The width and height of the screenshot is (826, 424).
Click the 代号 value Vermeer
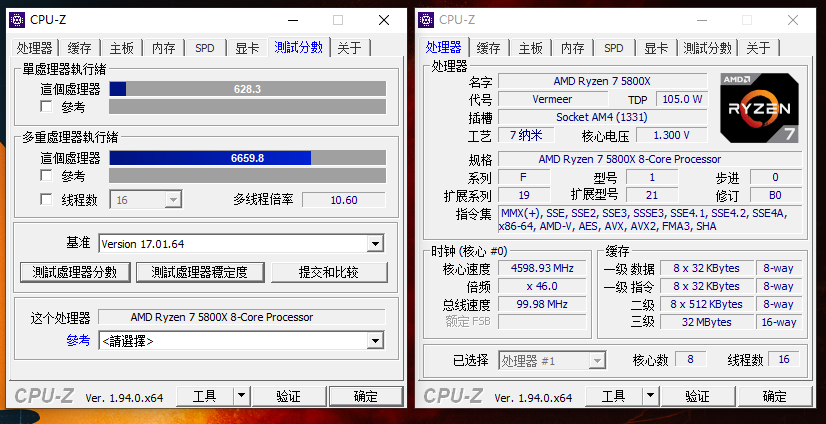552,99
